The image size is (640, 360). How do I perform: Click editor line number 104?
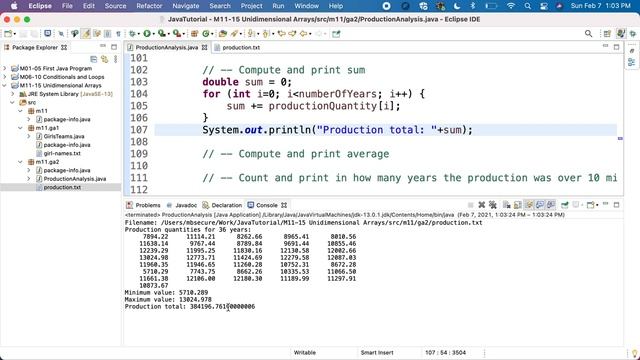[139, 94]
